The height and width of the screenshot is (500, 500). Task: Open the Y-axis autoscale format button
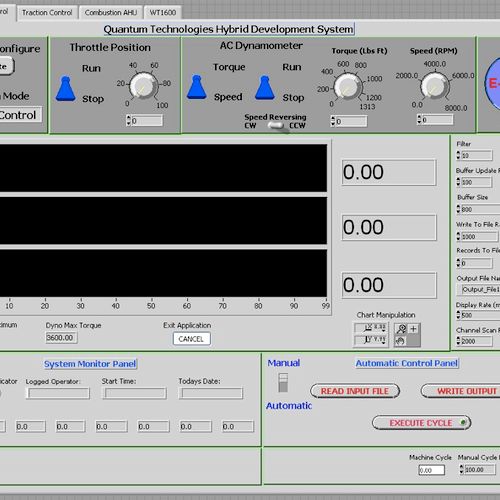371,340
